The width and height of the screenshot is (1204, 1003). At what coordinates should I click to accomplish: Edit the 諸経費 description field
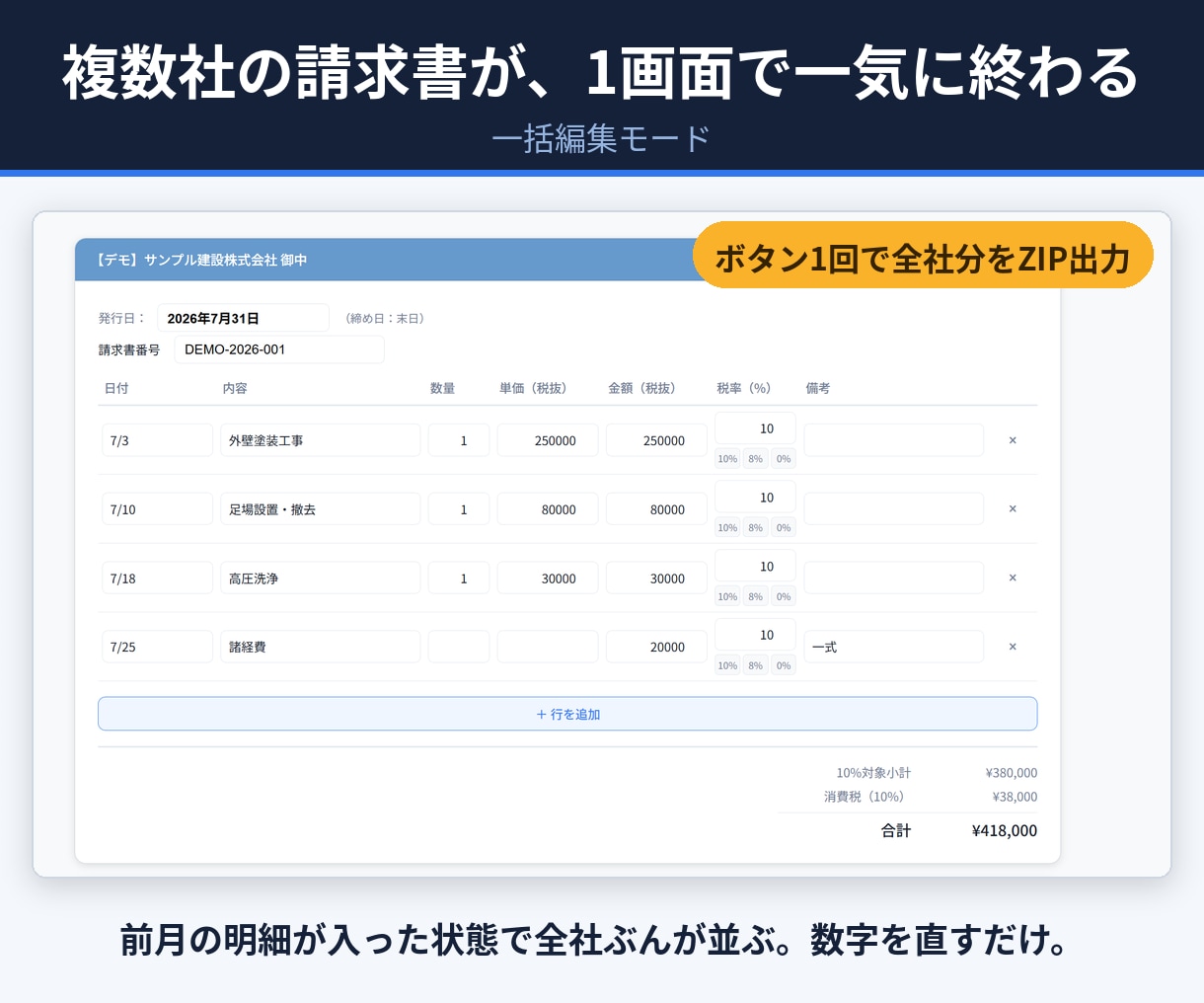tap(321, 647)
